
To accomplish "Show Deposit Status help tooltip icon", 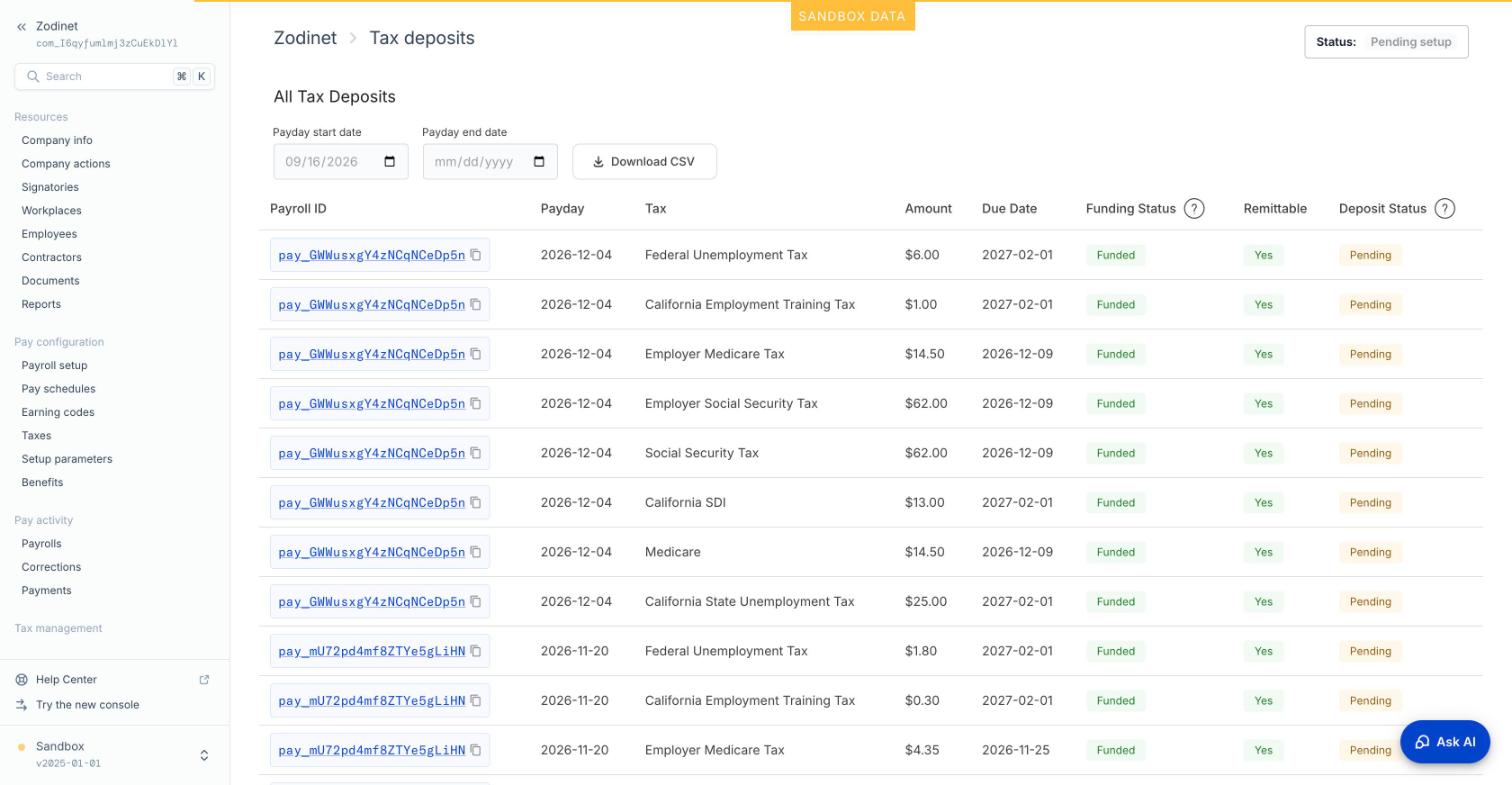I will point(1444,209).
